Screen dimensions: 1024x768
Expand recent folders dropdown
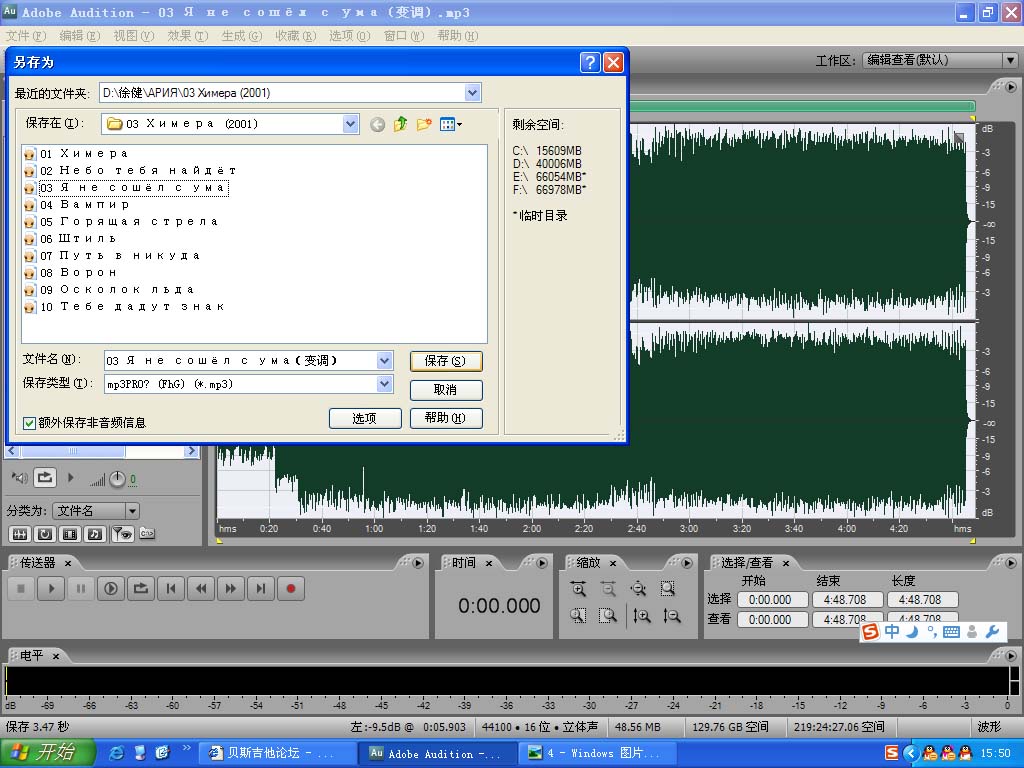click(472, 93)
